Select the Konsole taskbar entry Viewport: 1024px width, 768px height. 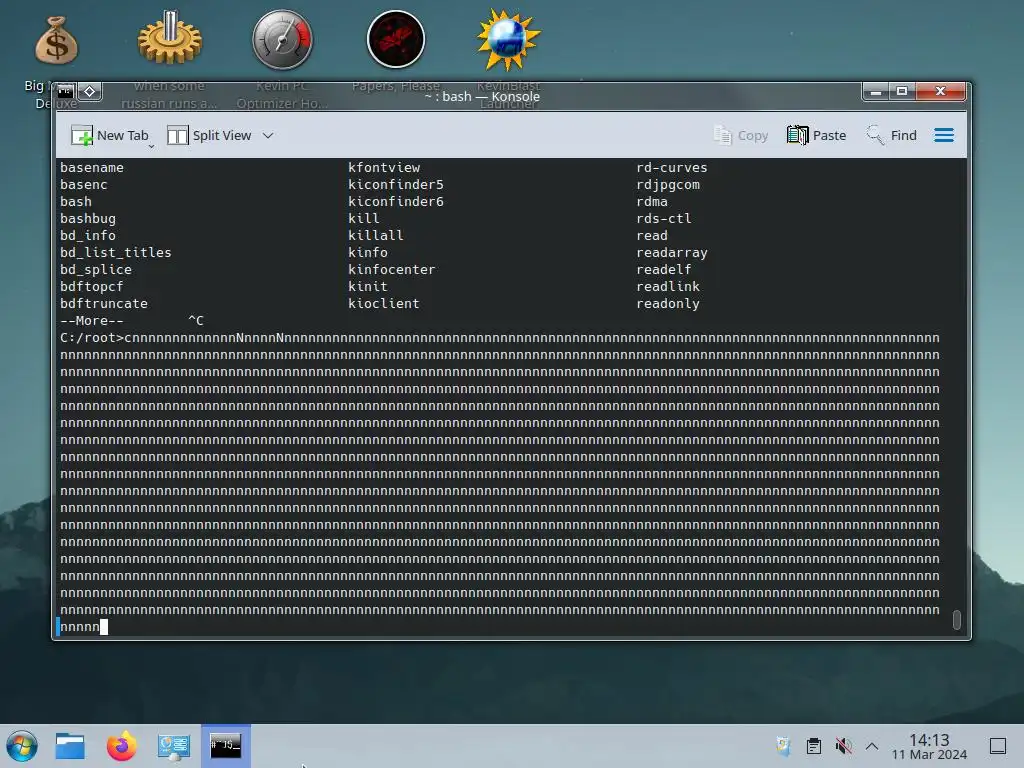point(226,746)
